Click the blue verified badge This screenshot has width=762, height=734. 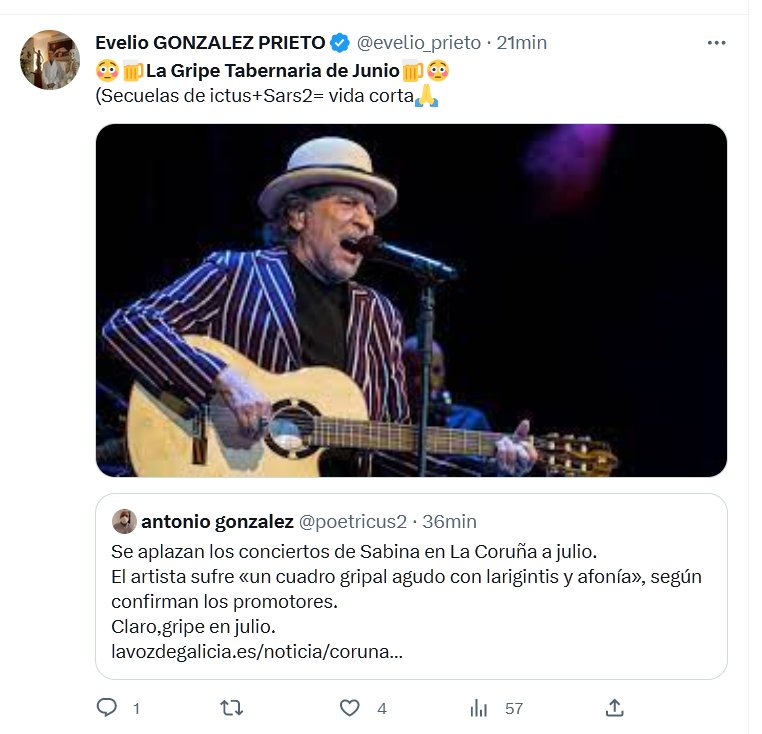pyautogui.click(x=340, y=43)
